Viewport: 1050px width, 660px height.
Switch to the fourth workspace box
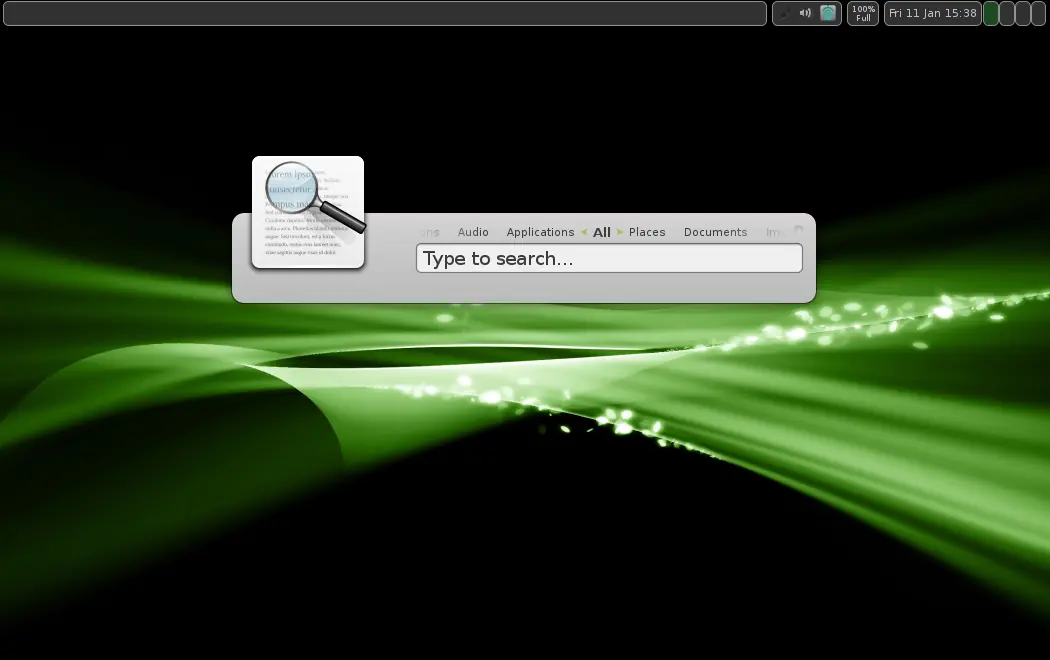pyautogui.click(x=1038, y=13)
